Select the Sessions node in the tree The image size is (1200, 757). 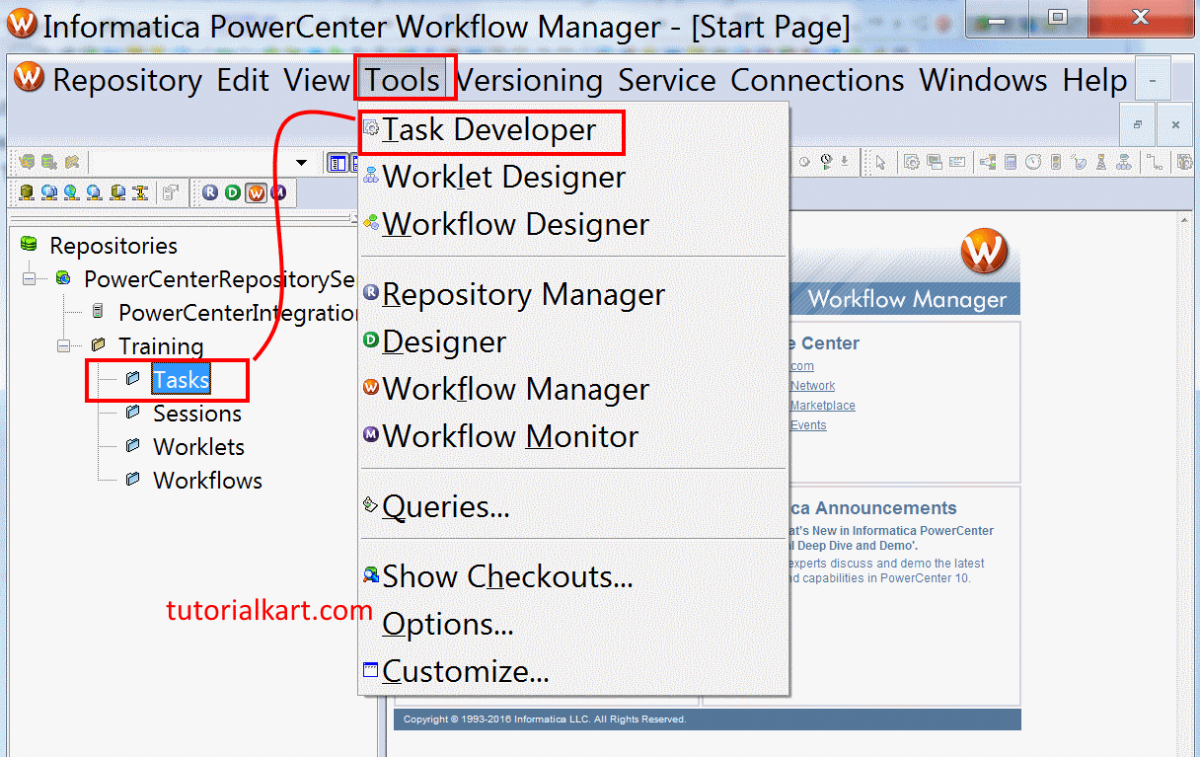tap(197, 413)
